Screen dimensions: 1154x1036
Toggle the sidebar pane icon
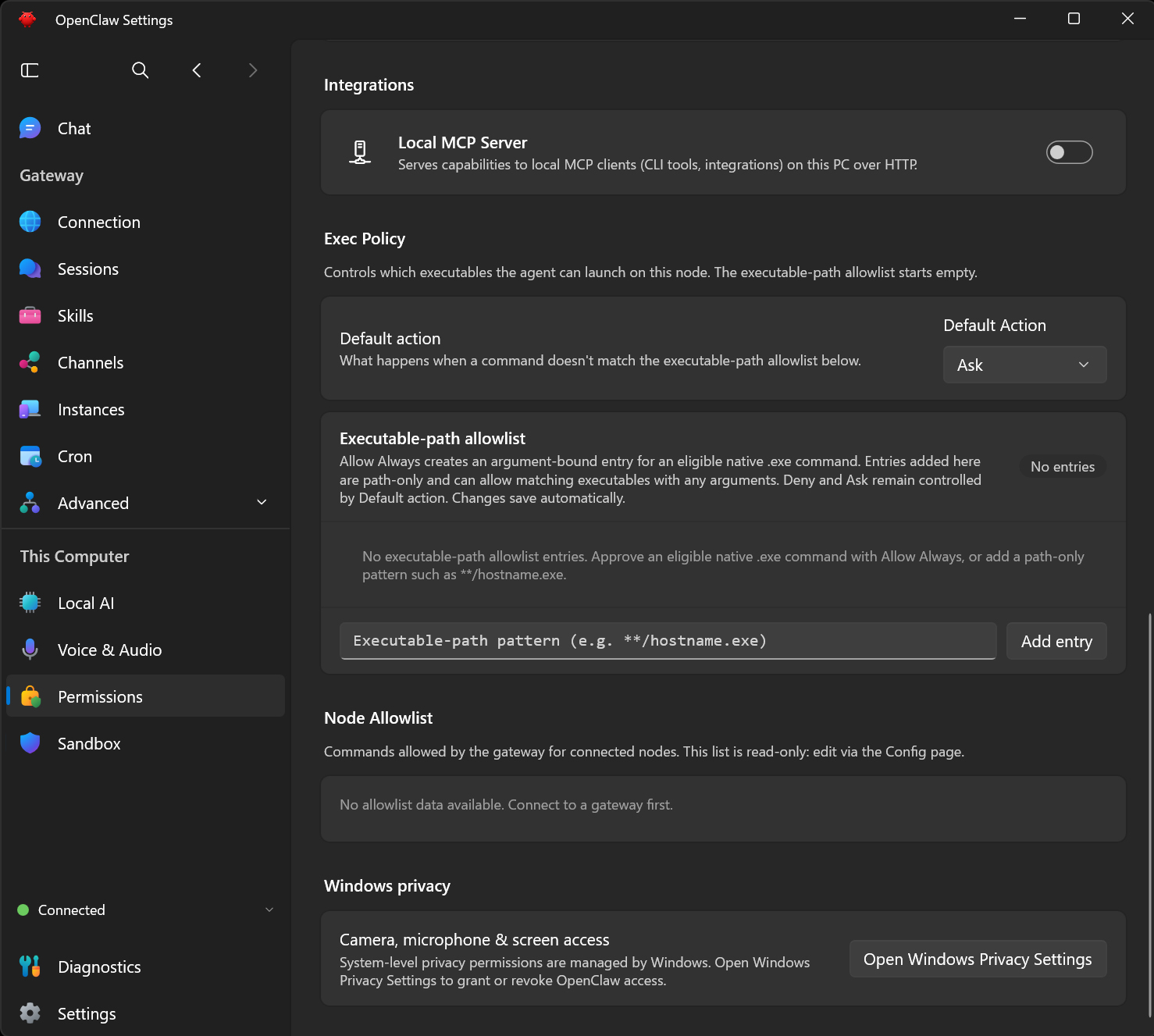(x=30, y=70)
